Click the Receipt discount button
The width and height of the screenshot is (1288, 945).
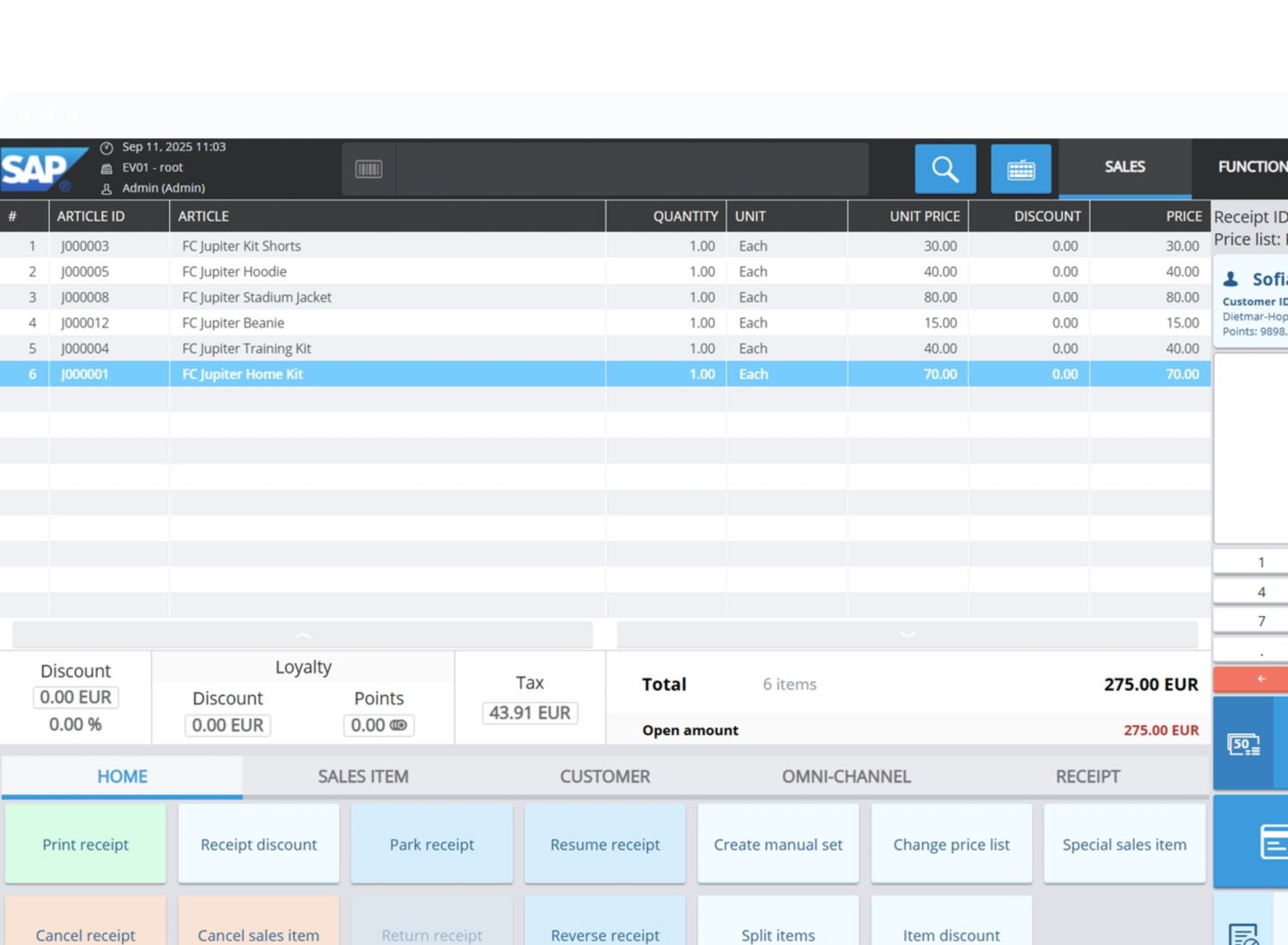point(258,844)
